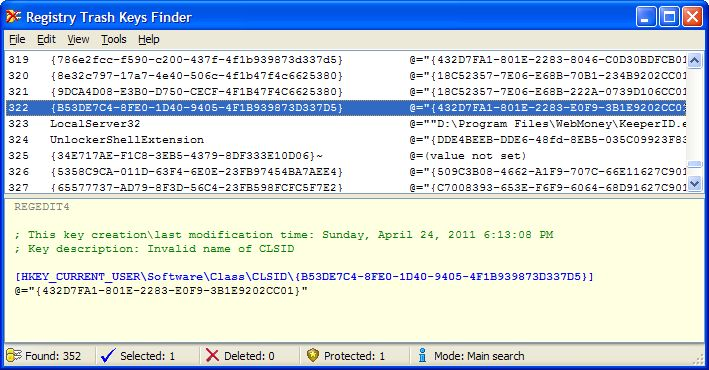Select row 324 UnlockerShellExtension
The width and height of the screenshot is (709, 370).
point(346,139)
